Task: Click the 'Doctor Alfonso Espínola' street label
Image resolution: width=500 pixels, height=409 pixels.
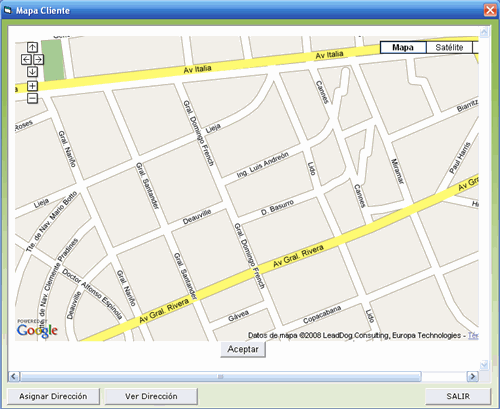Action: point(93,294)
